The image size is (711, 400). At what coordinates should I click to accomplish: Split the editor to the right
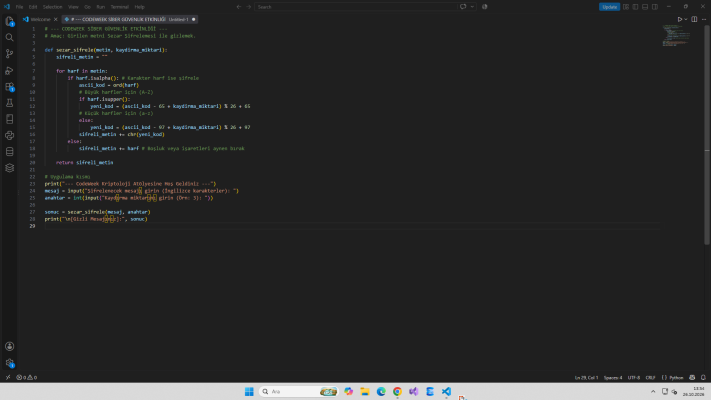click(x=694, y=20)
